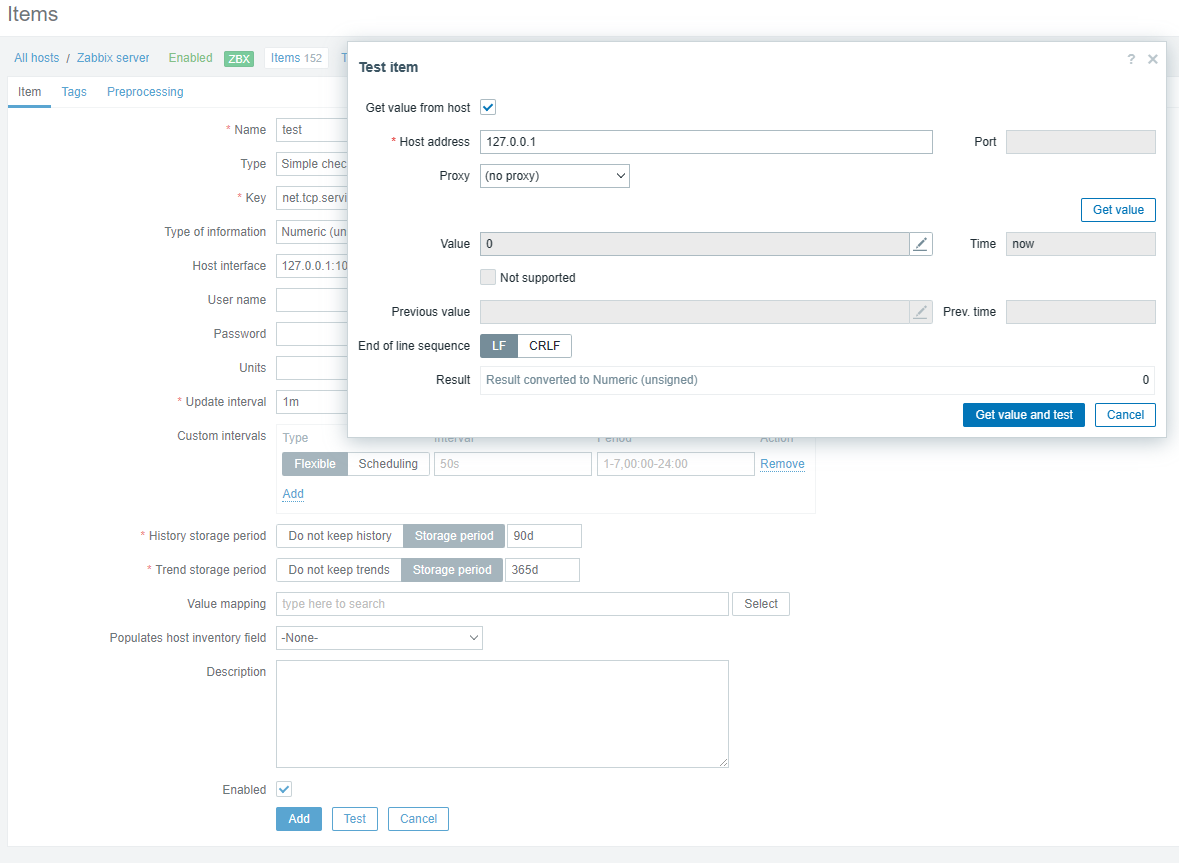Click the Result converted to Numeric text
This screenshot has height=863, width=1179.
tap(592, 380)
